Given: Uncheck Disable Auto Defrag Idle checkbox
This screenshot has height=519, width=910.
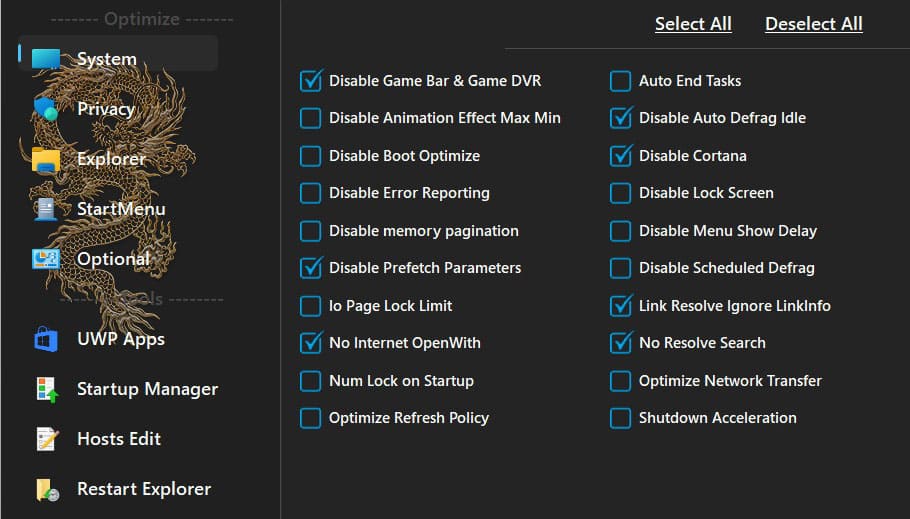Looking at the screenshot, I should [x=620, y=118].
